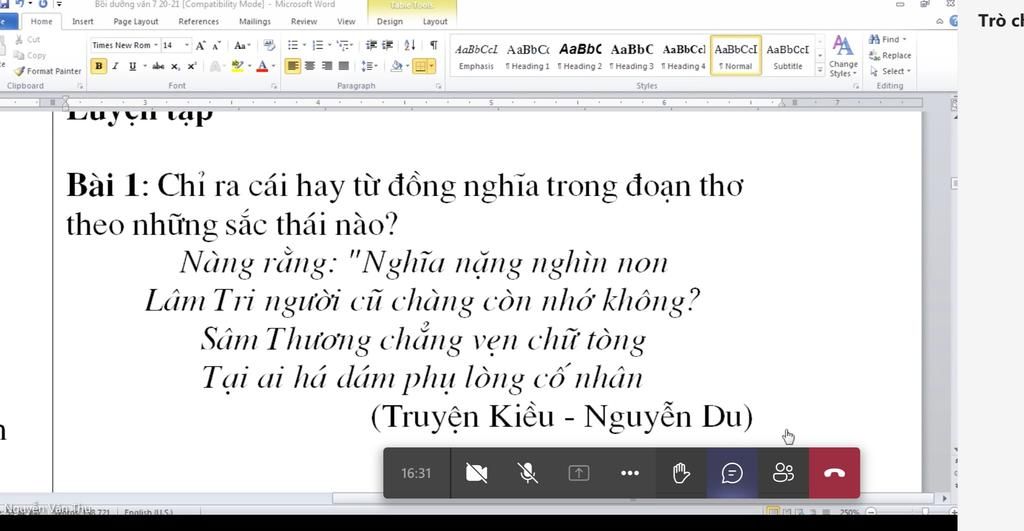The width and height of the screenshot is (1024, 531).
Task: Apply Subscript formatting
Action: coord(175,66)
